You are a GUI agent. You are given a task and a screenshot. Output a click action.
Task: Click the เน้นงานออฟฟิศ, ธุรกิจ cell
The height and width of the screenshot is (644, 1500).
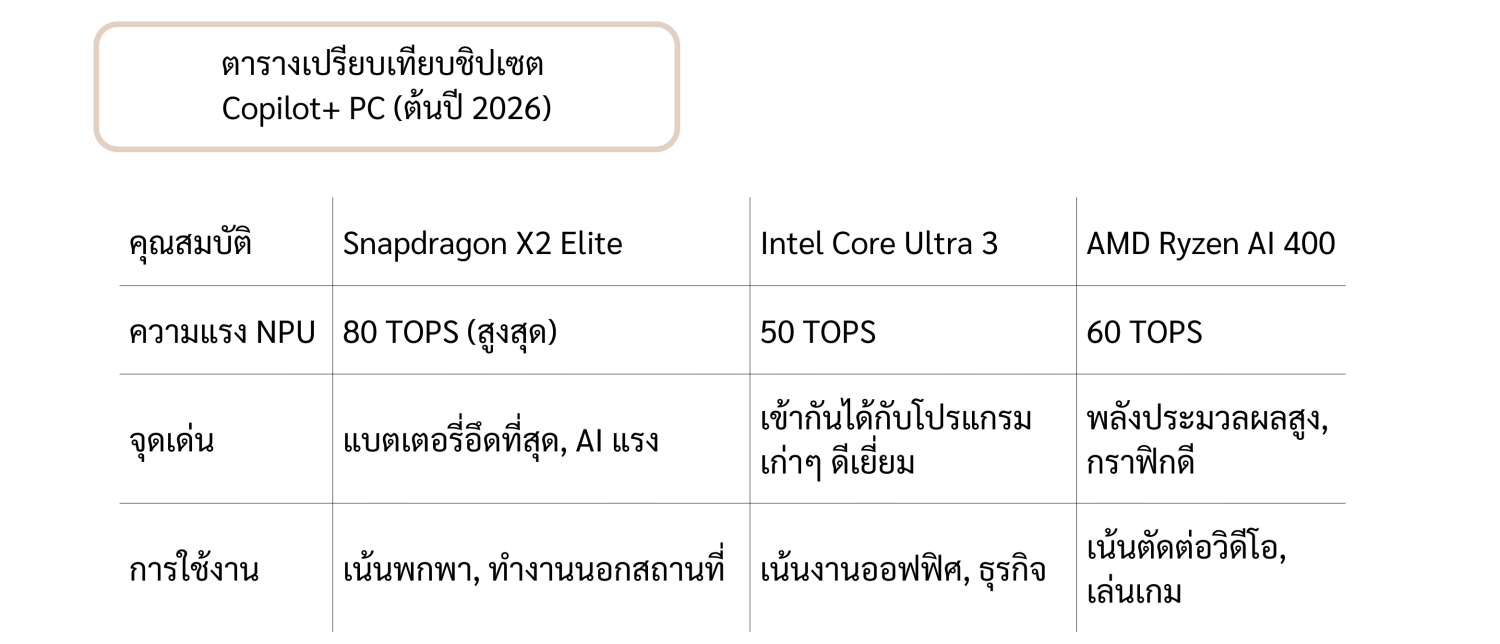point(903,570)
